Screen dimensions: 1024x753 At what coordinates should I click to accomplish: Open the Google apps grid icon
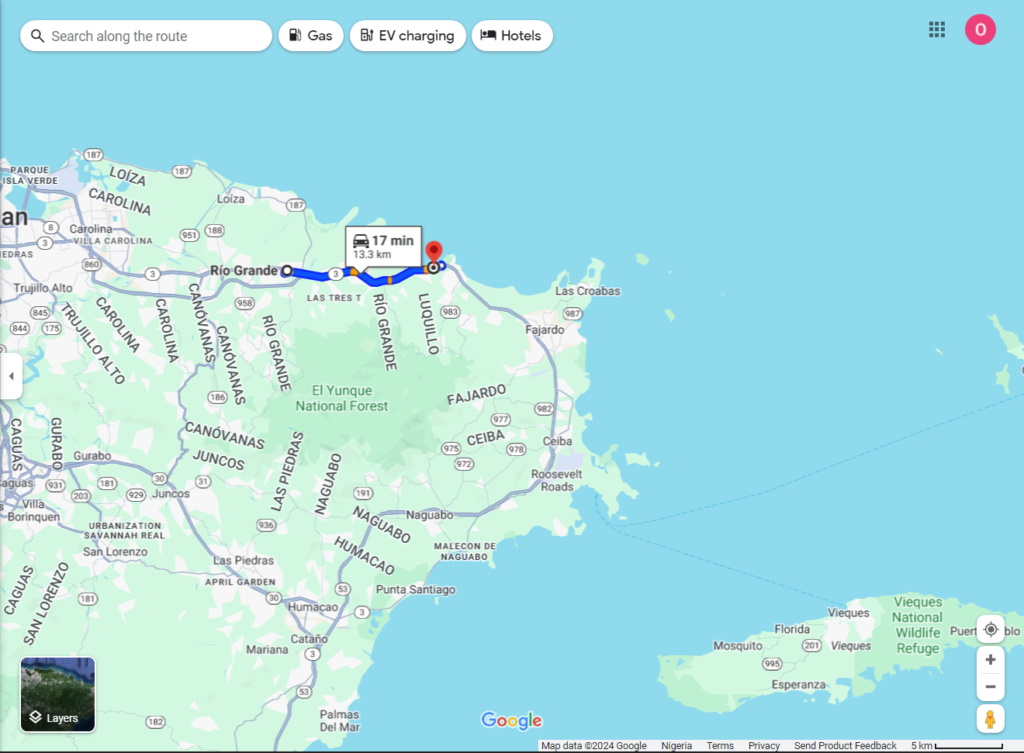point(937,30)
